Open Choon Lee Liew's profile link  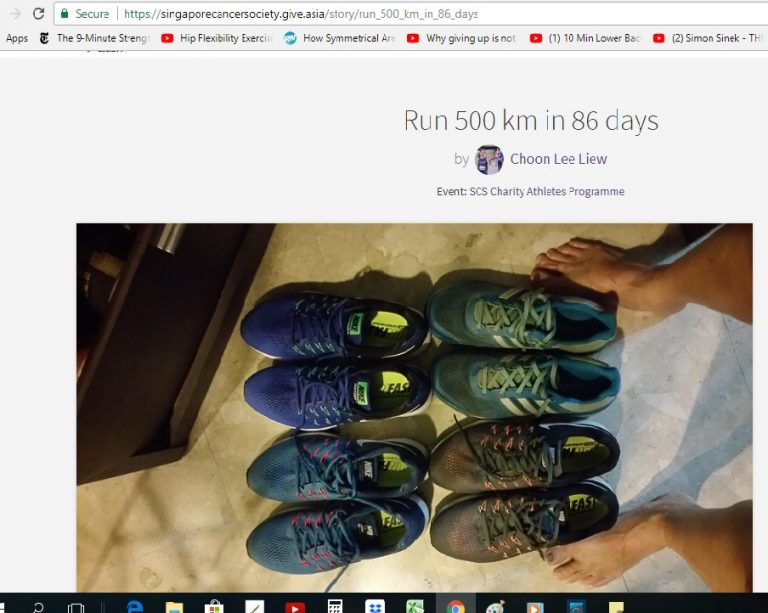[x=558, y=159]
